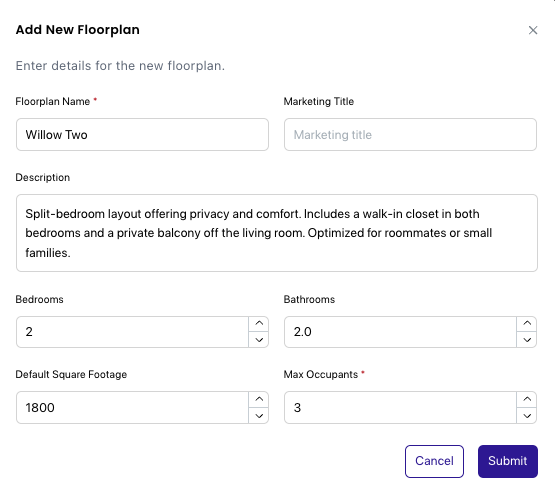Raise Max Occupants using the up arrow
Viewport: 555px width, 493px height.
527,399
